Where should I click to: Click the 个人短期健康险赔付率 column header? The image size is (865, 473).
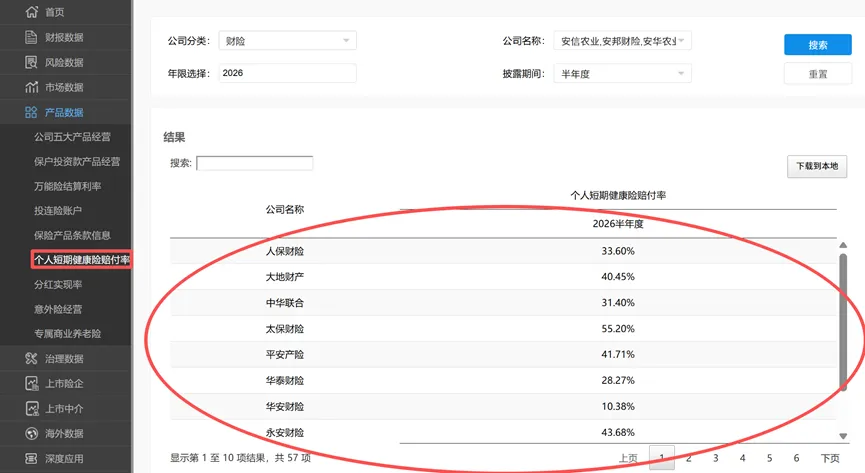coord(618,195)
